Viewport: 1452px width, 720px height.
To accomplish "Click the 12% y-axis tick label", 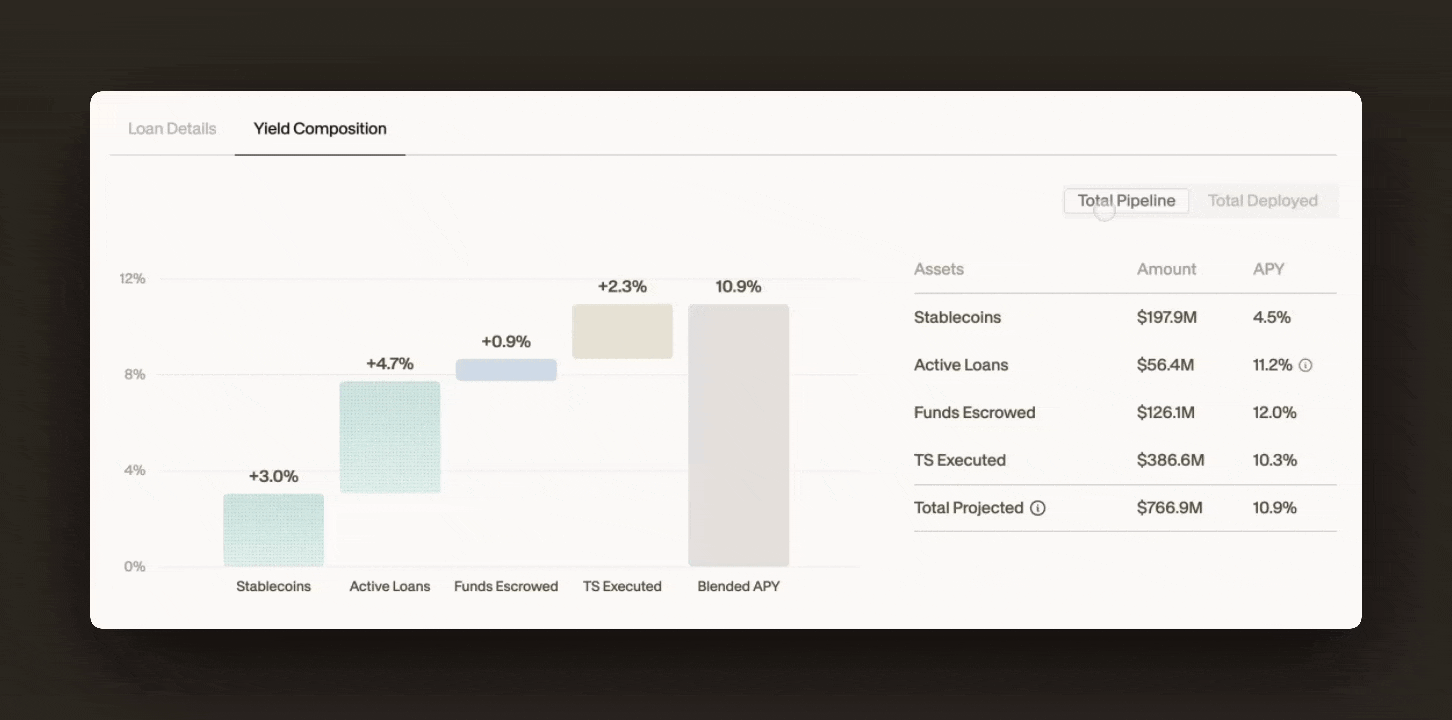I will click(x=133, y=279).
